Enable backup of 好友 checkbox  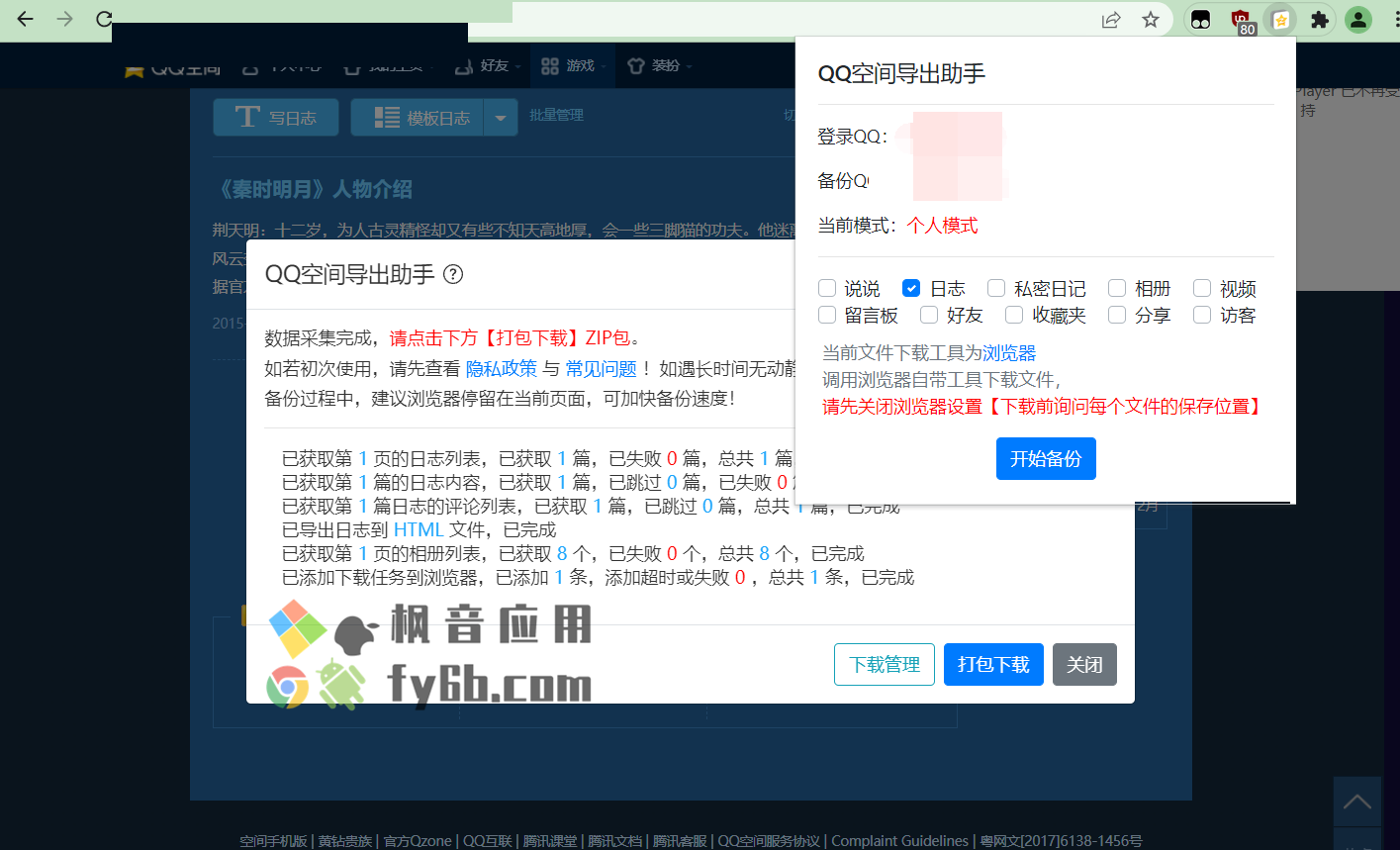(929, 315)
